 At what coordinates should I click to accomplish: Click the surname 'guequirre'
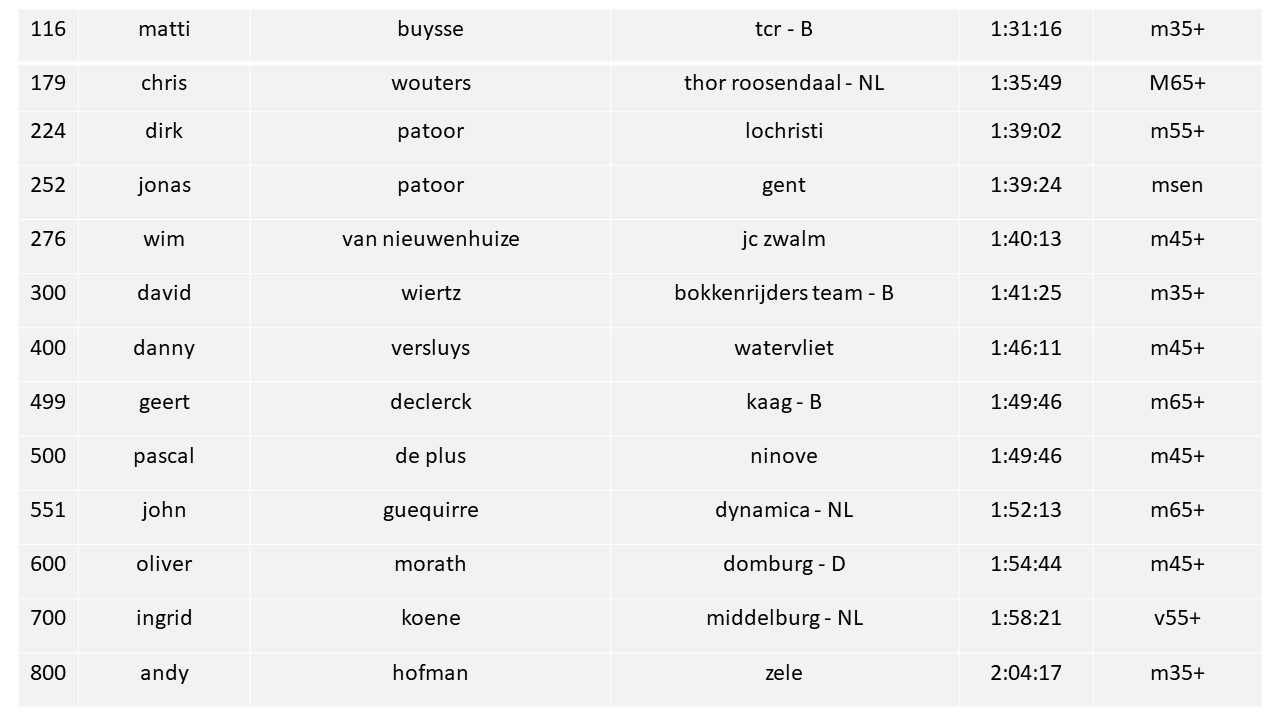click(x=431, y=511)
